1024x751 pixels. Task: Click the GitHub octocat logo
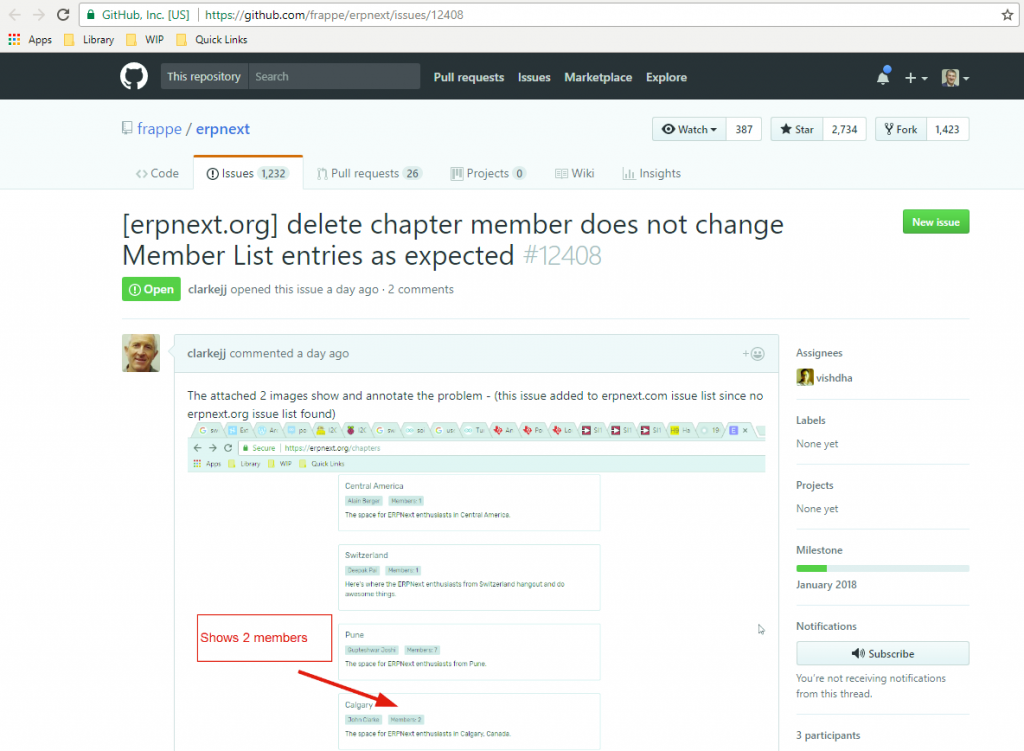(134, 76)
